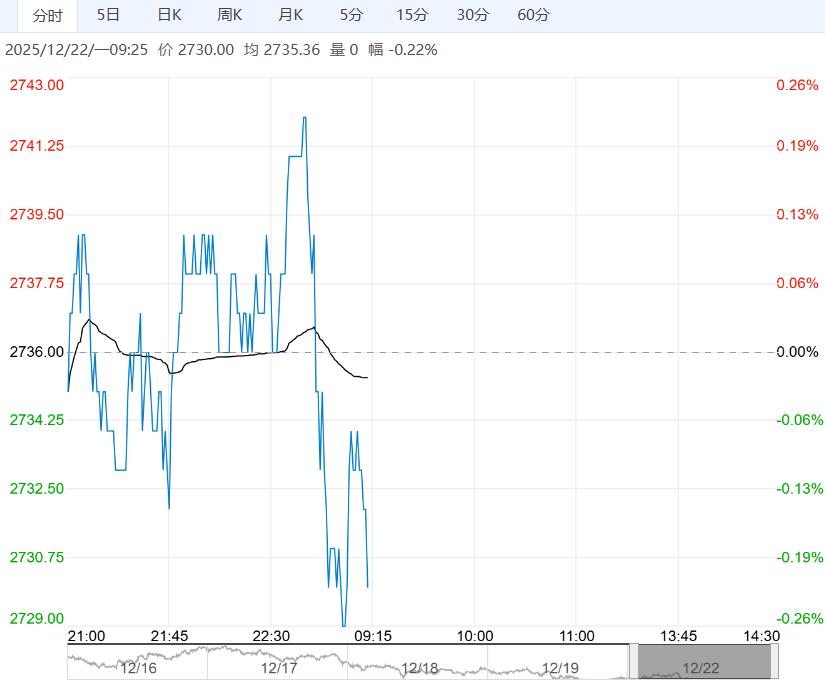Open the 60分 interval chart
This screenshot has width=825, height=682.
tap(534, 15)
